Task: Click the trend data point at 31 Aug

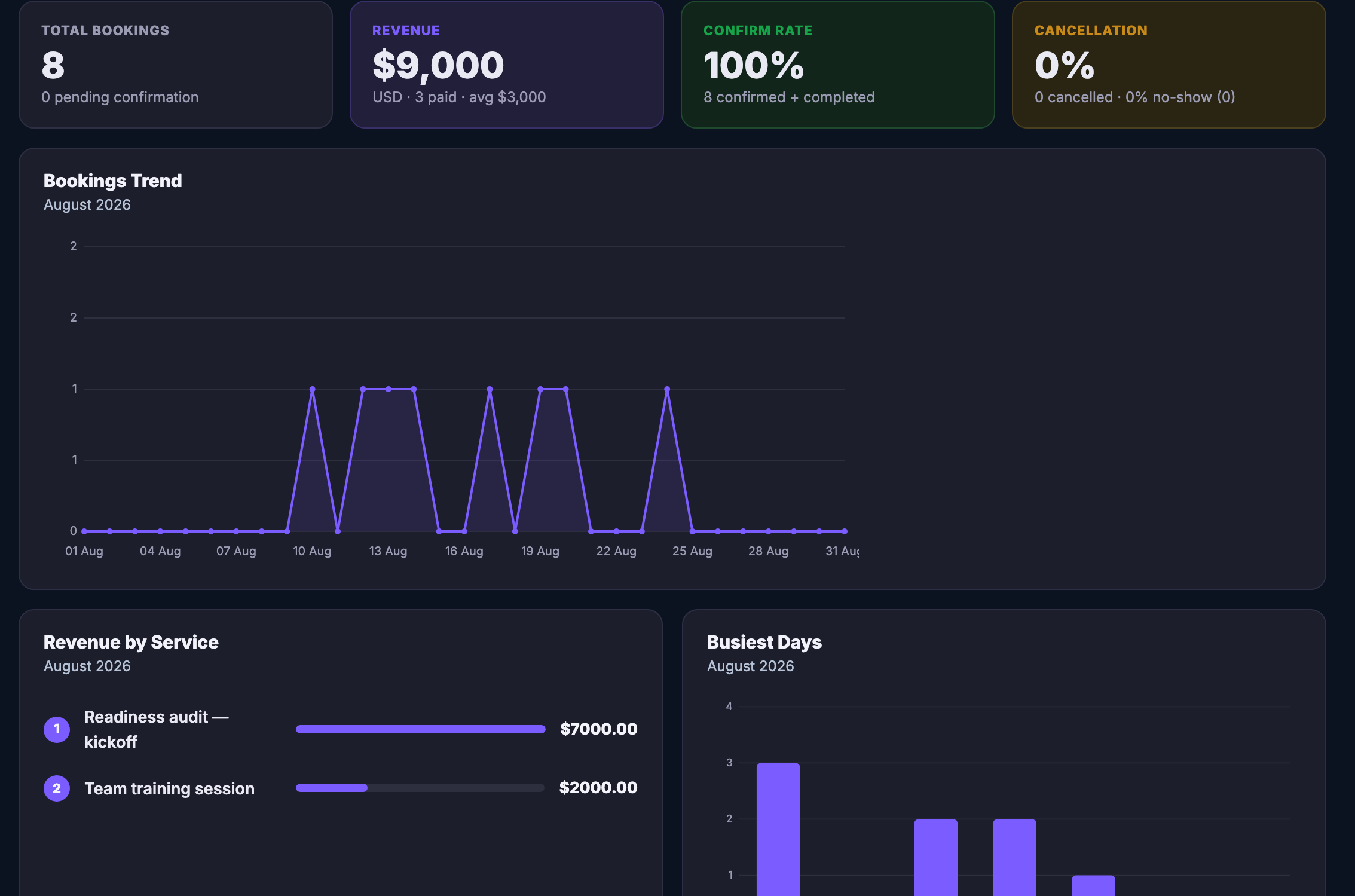Action: coord(845,531)
